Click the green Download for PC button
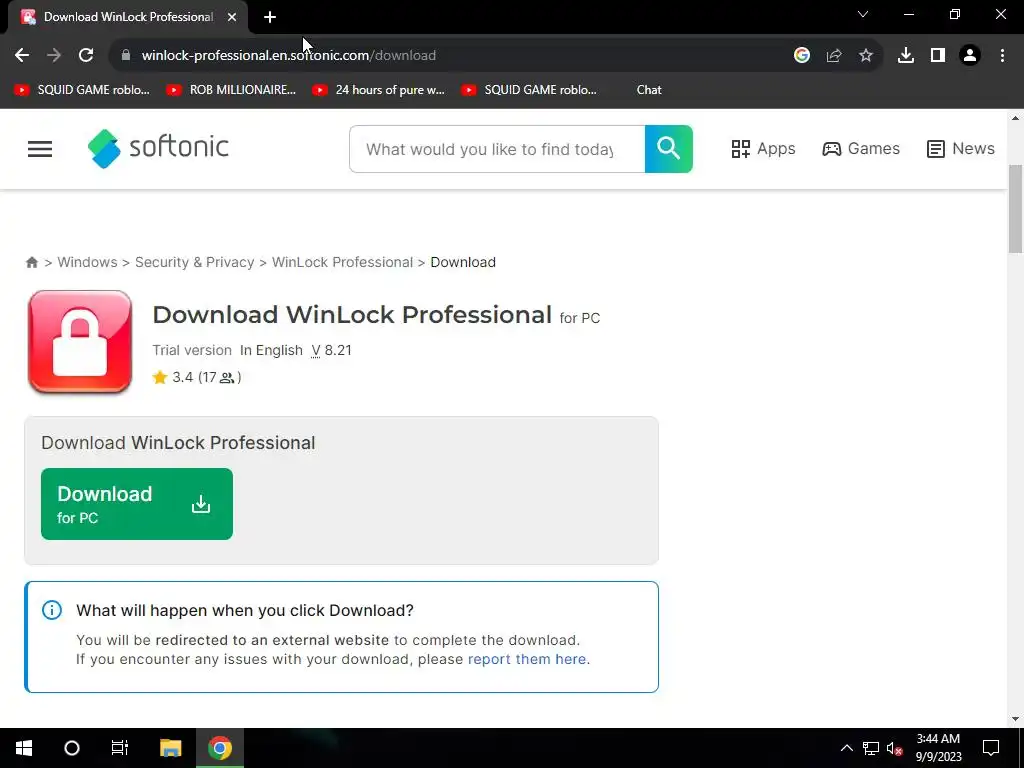The image size is (1024, 768). [x=136, y=504]
